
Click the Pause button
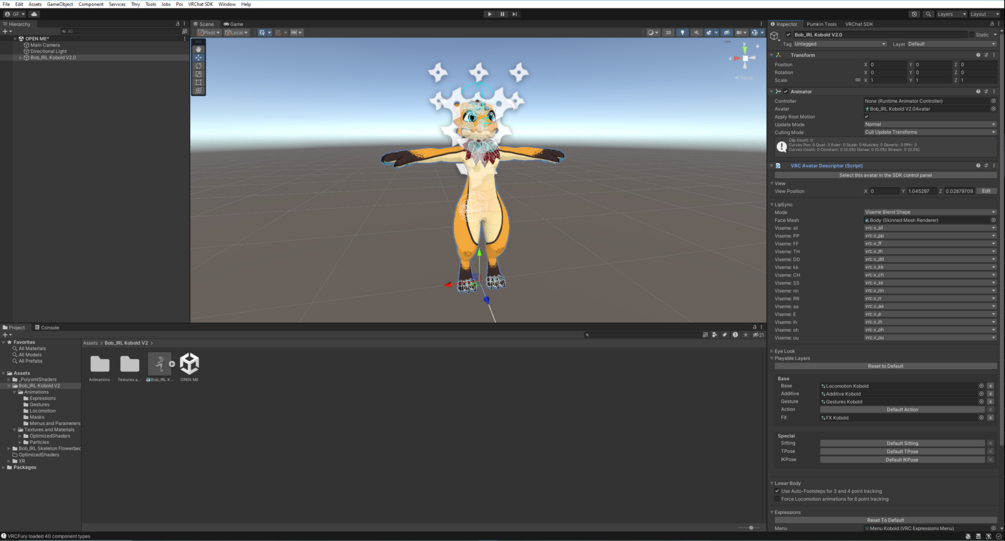[502, 14]
